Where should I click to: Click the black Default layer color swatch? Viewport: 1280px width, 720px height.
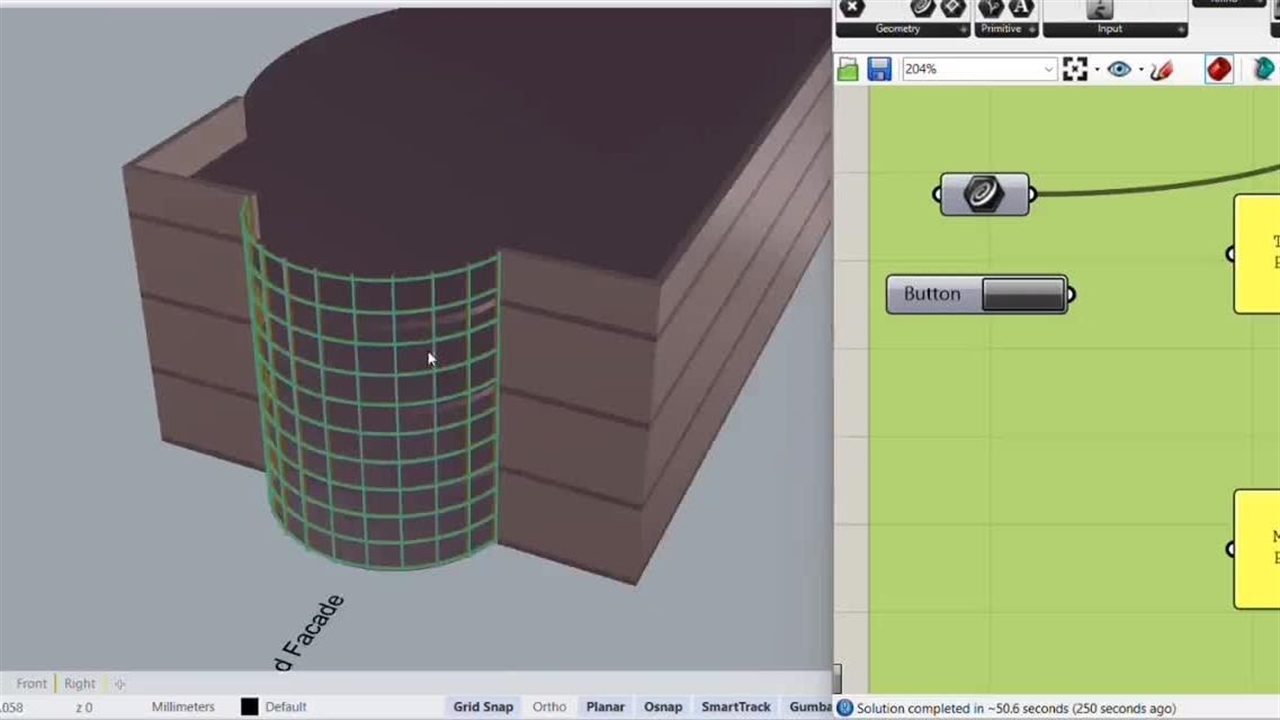click(x=250, y=707)
